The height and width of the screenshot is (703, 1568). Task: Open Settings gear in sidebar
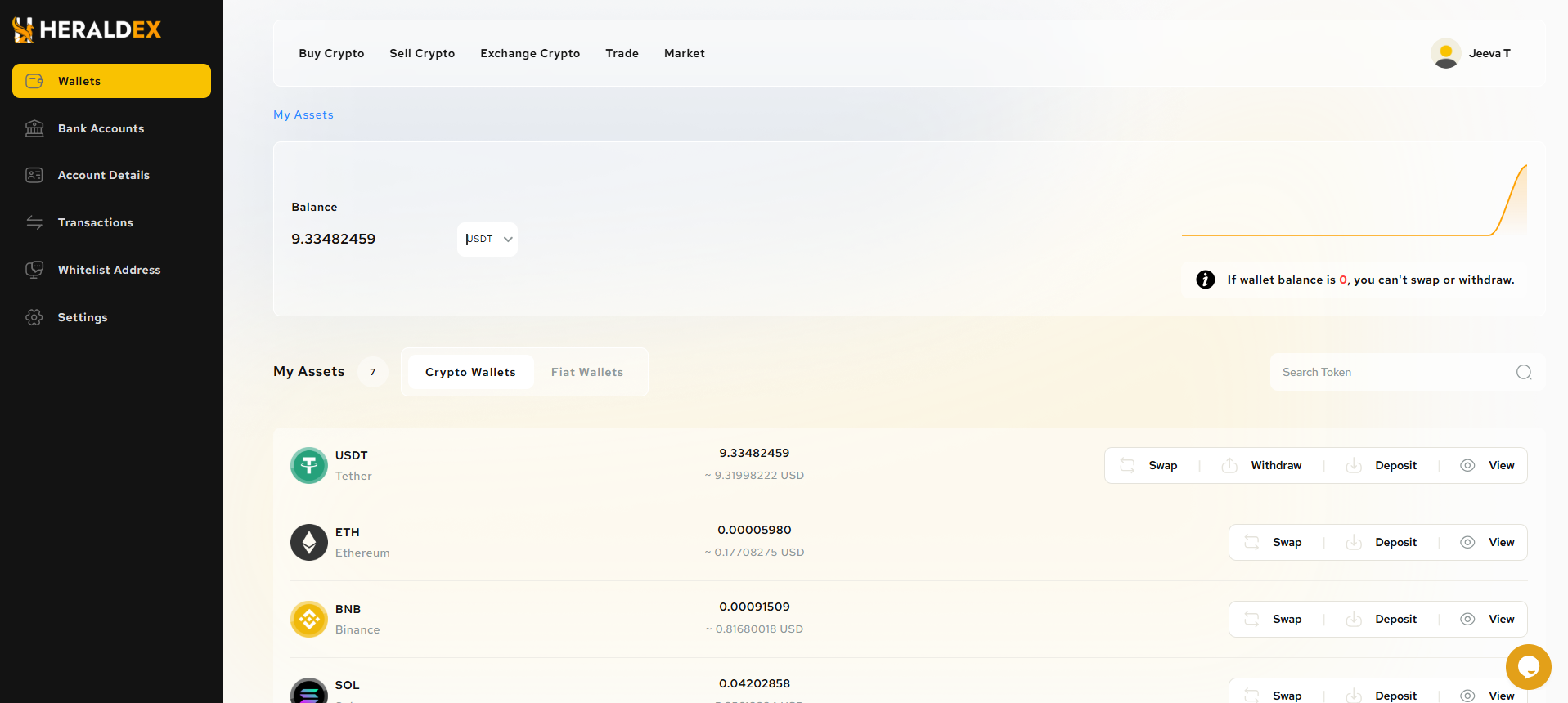[34, 317]
